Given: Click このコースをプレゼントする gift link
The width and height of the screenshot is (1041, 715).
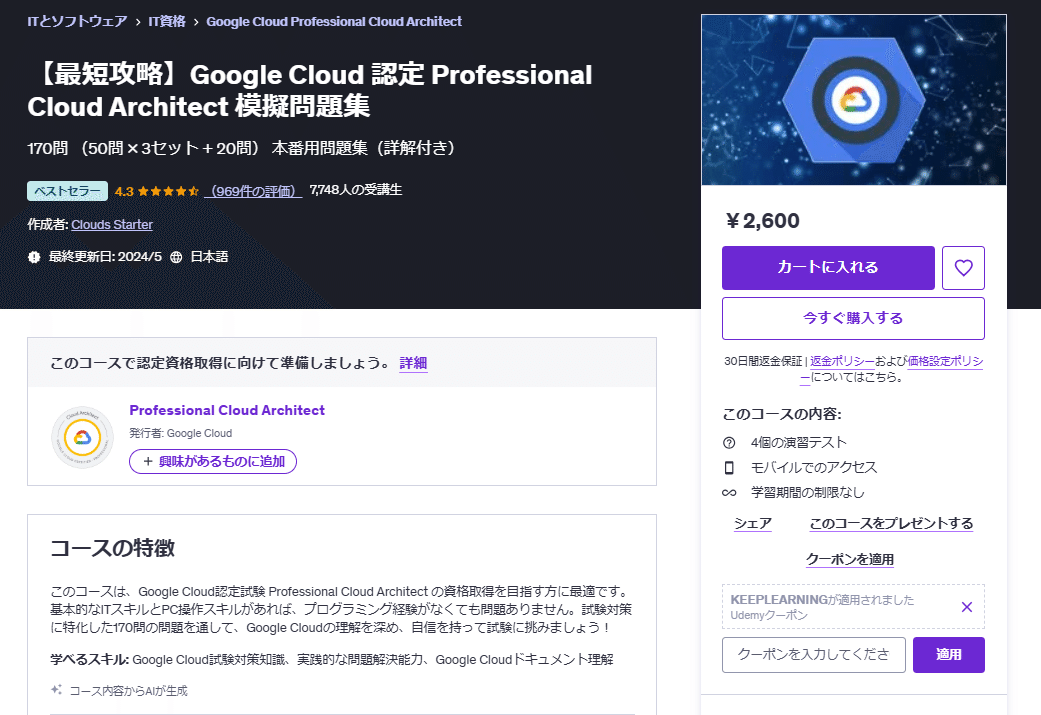Looking at the screenshot, I should [x=891, y=523].
